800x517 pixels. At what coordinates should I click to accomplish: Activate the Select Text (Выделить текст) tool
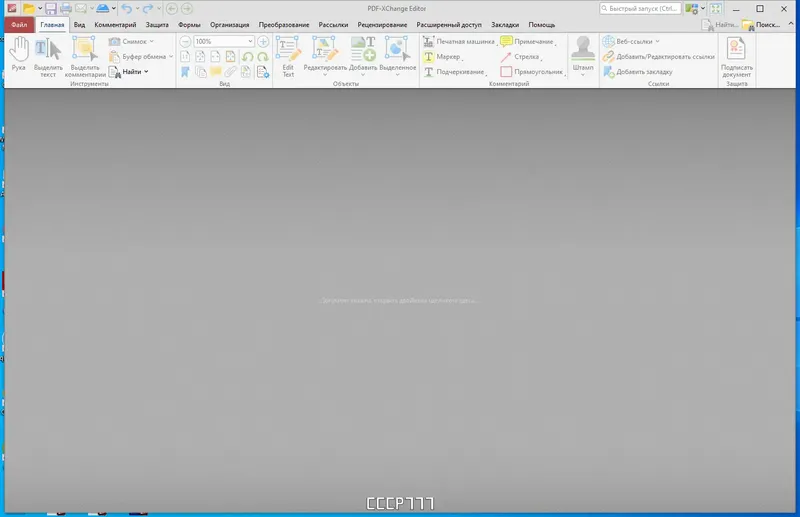pos(48,57)
